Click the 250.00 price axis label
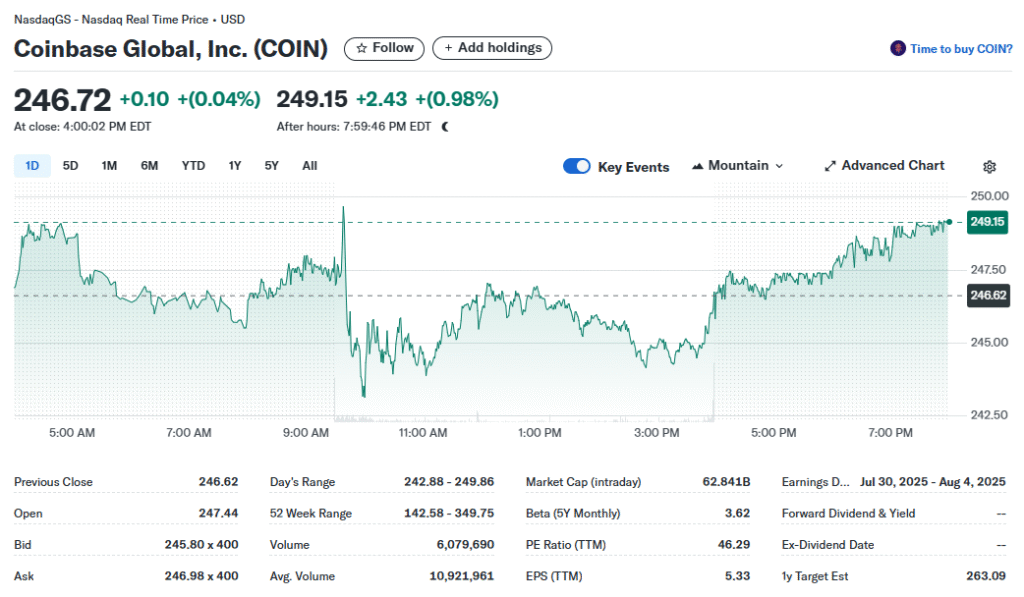The width and height of the screenshot is (1024, 597). 989,196
